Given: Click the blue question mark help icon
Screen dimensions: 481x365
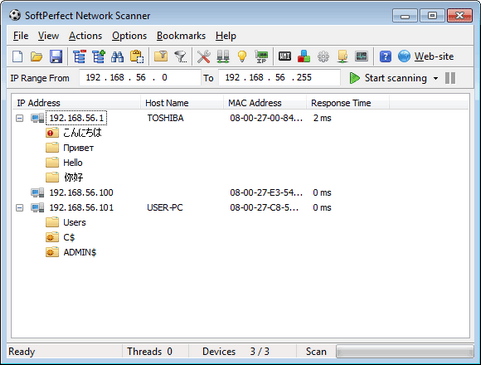Looking at the screenshot, I should pyautogui.click(x=385, y=56).
